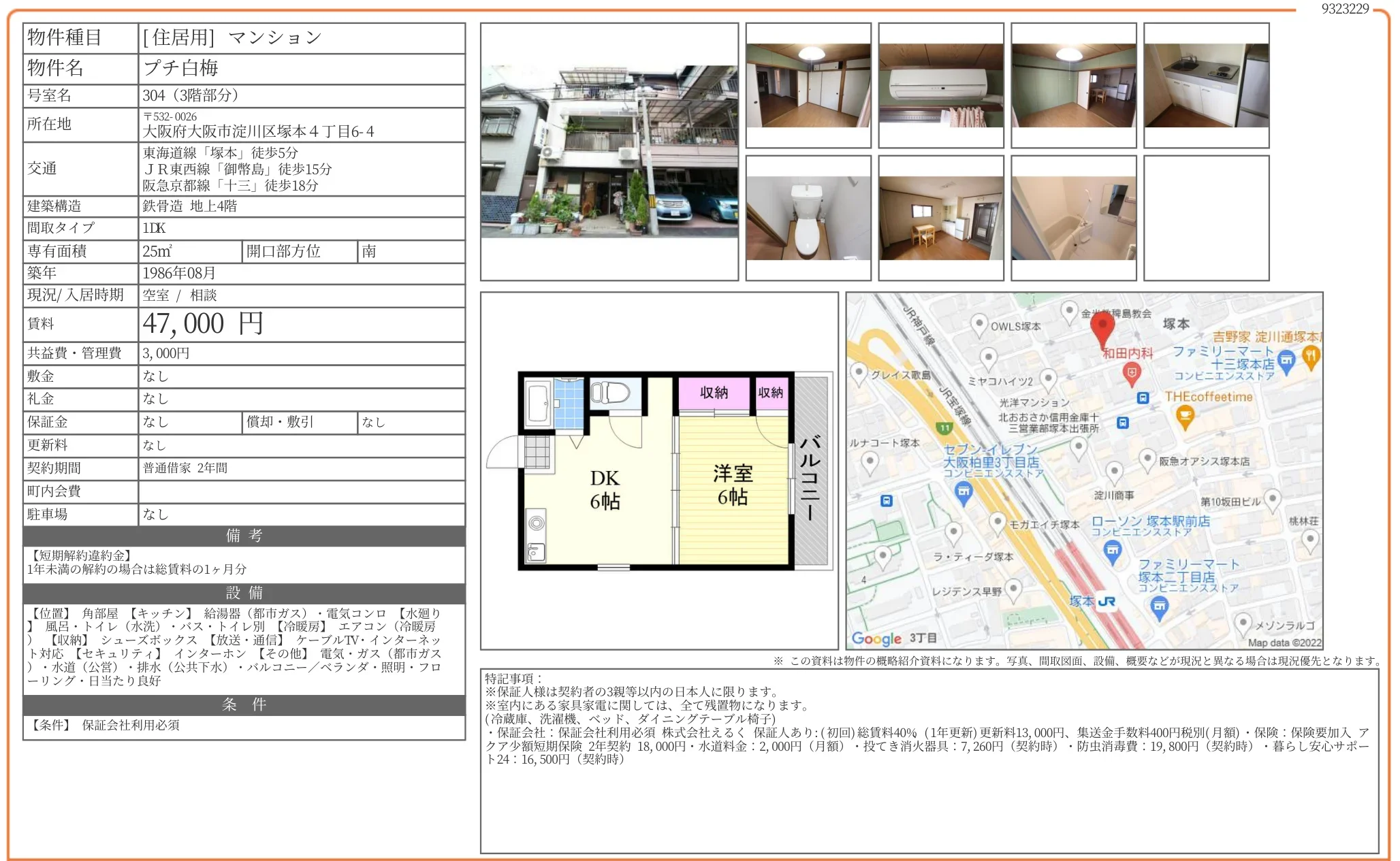
Task: Click the ファミリーマート 塚本二丁目店 store icon
Action: coord(1160,605)
